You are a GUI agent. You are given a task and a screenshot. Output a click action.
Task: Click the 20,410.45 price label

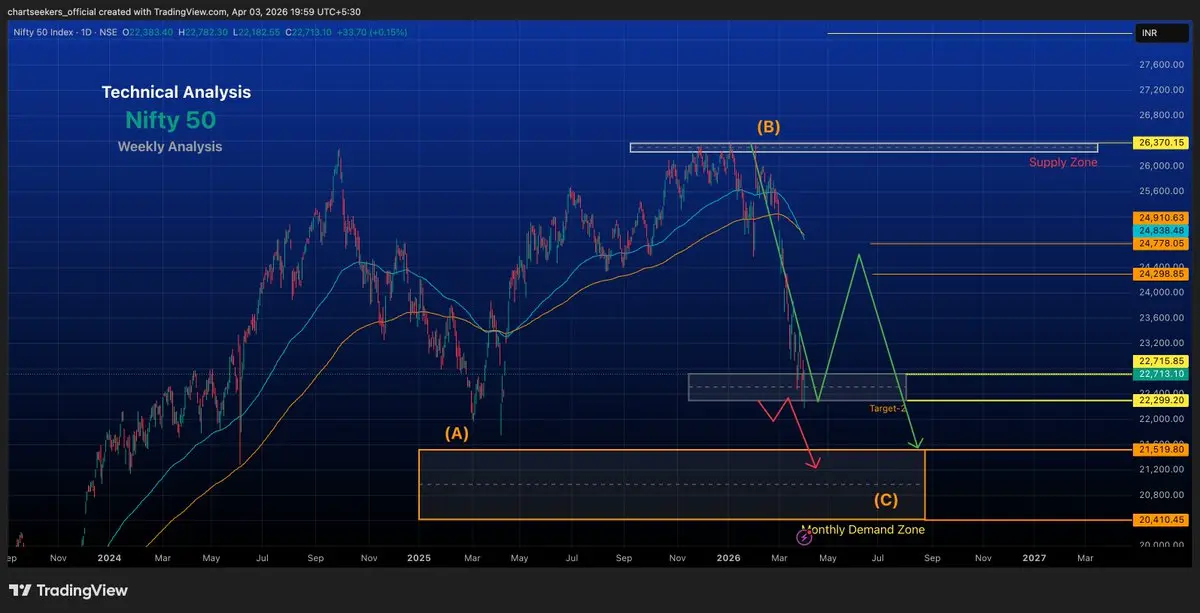pyautogui.click(x=1160, y=519)
